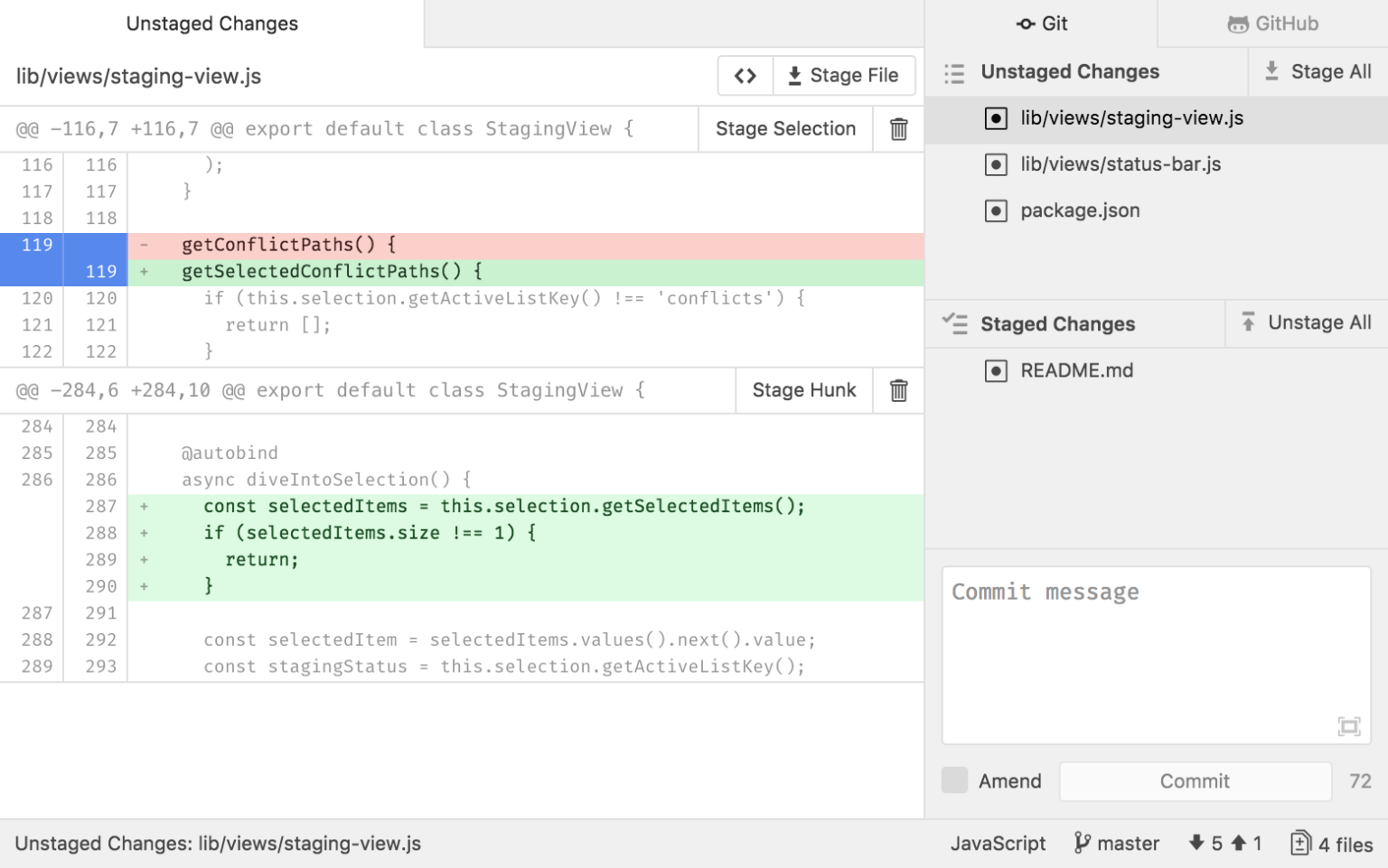Discard the first hunk with the trash icon

(x=897, y=128)
